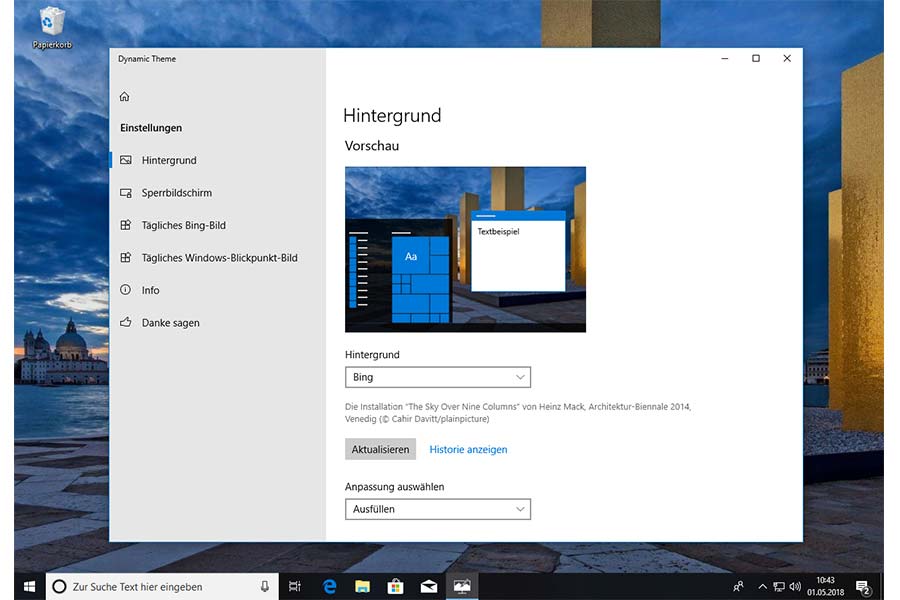Click the volume speaker icon
This screenshot has height=600, width=900.
795,586
